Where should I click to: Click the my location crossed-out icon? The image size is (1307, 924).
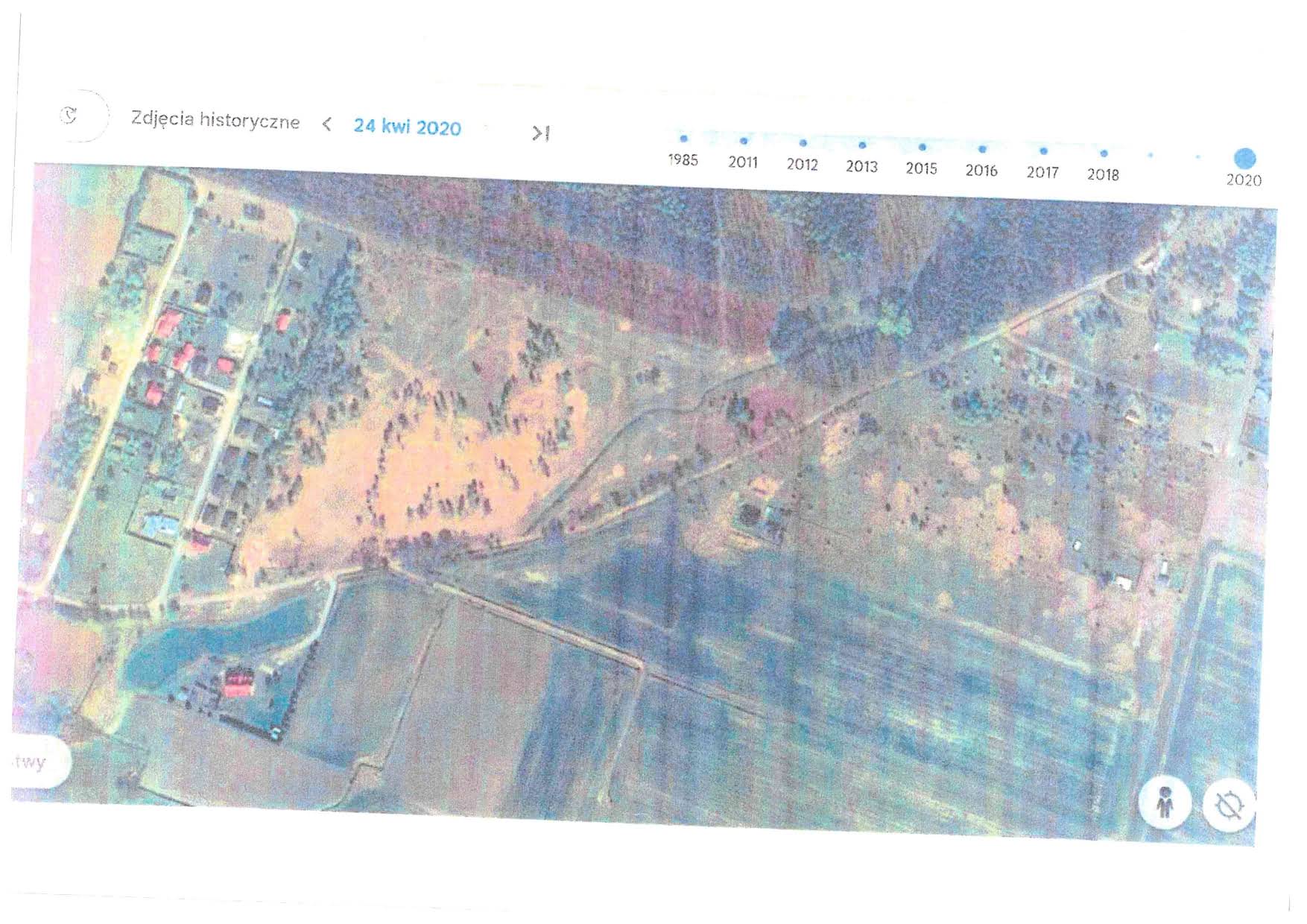1228,806
